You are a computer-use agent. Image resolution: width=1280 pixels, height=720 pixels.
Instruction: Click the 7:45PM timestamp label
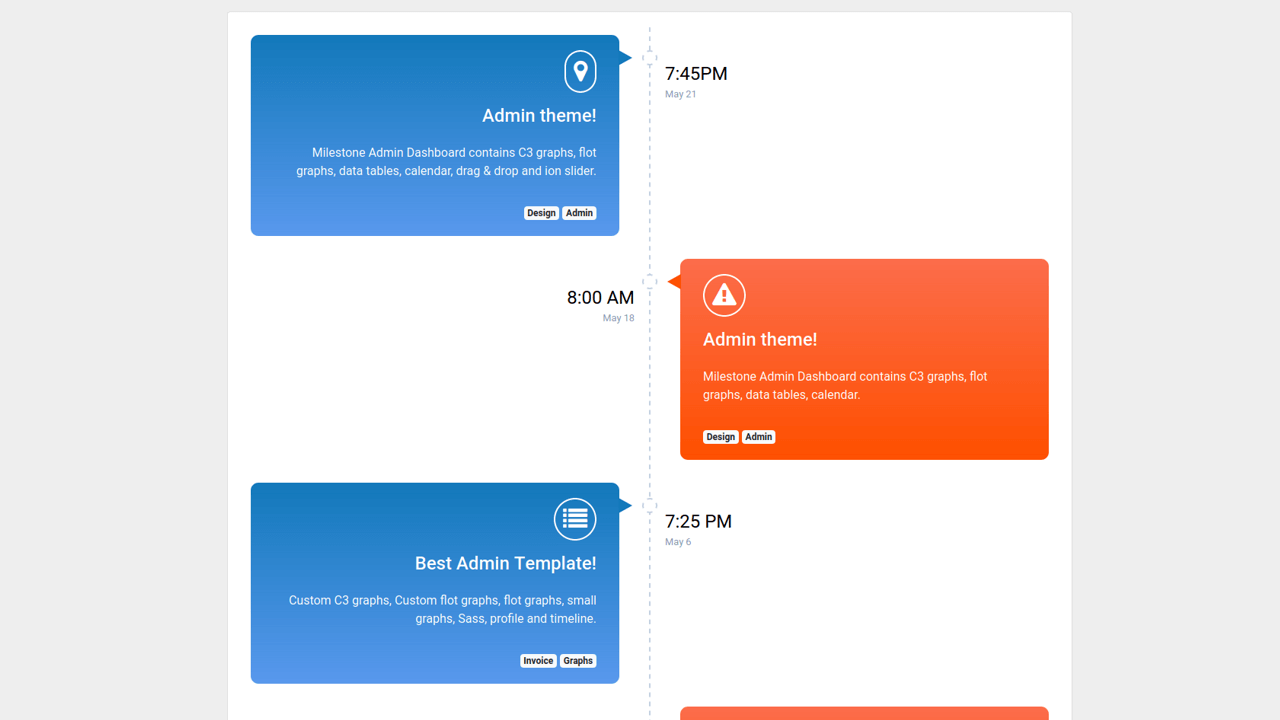pos(695,74)
